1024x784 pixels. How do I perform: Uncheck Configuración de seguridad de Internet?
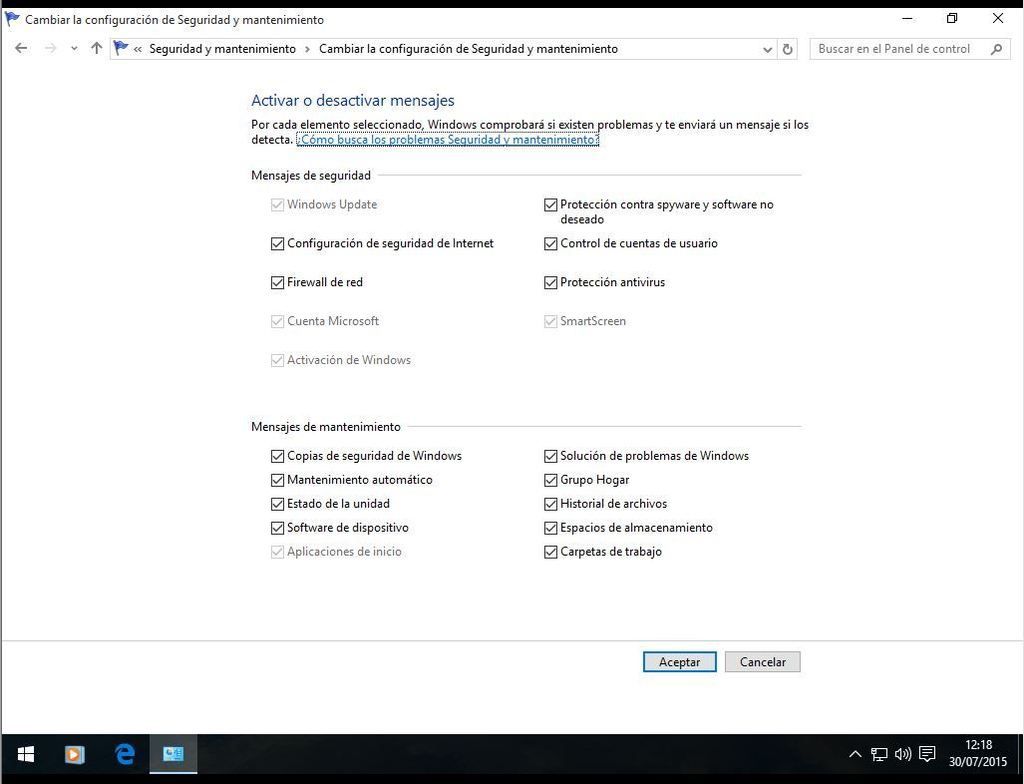tap(277, 244)
